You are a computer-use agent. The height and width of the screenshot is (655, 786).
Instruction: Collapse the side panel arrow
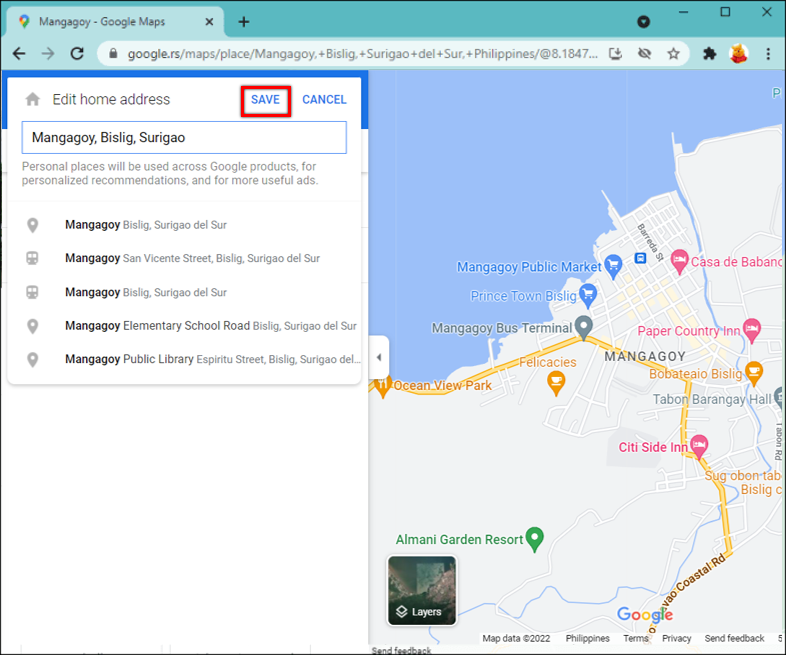[379, 357]
